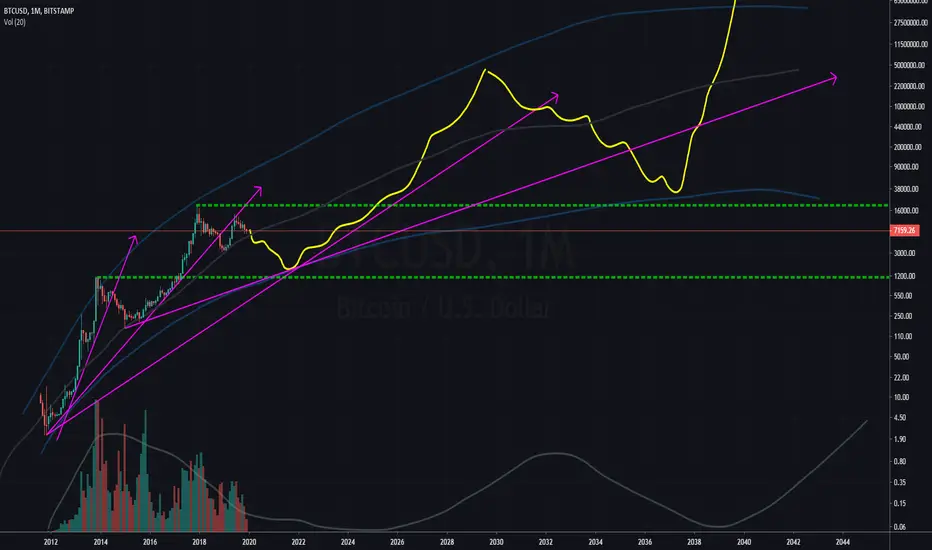
Task: Select the 2042 time axis label
Action: [x=793, y=542]
